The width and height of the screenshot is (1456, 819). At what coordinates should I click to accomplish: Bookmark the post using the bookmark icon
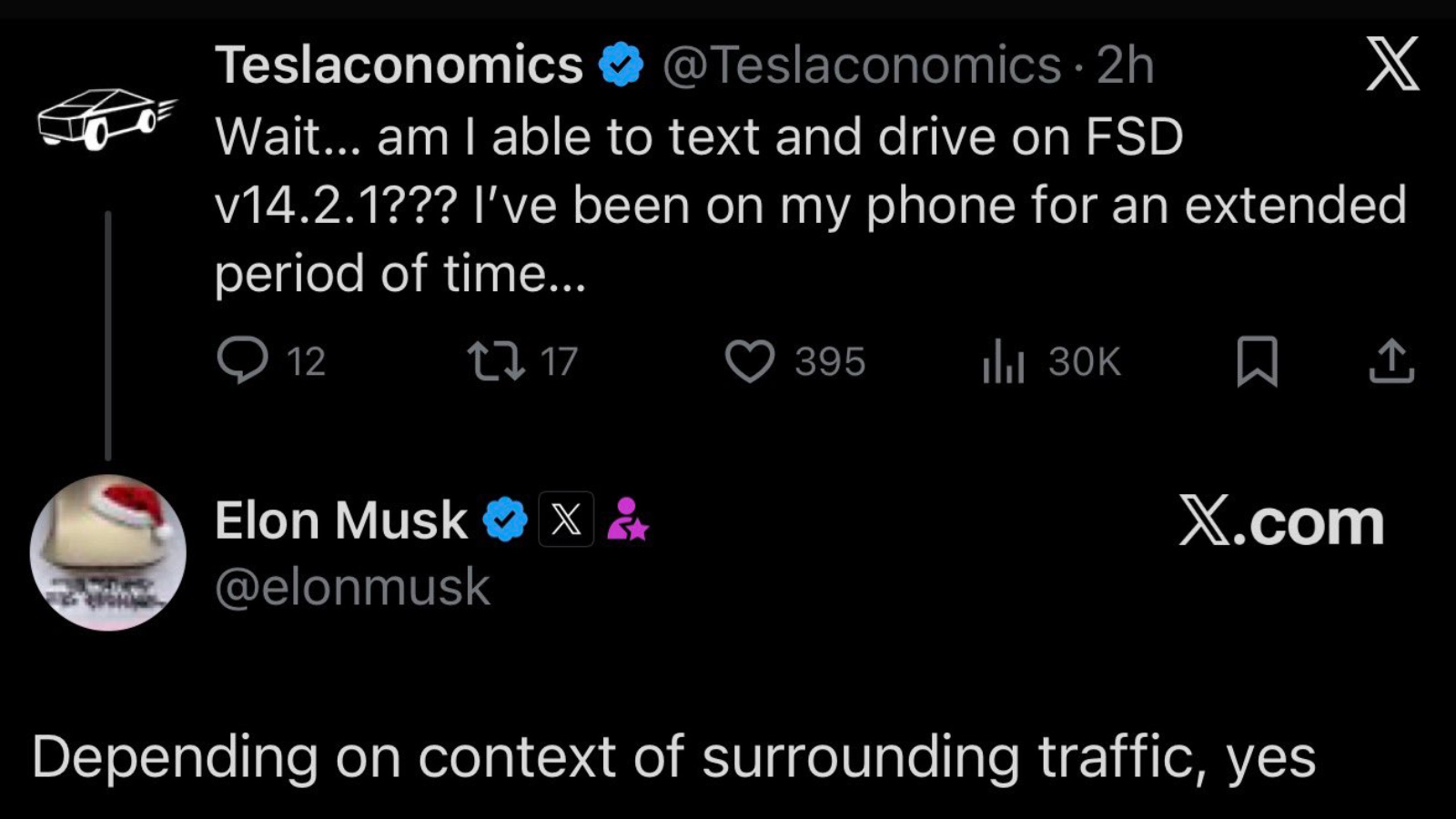[x=1259, y=362]
